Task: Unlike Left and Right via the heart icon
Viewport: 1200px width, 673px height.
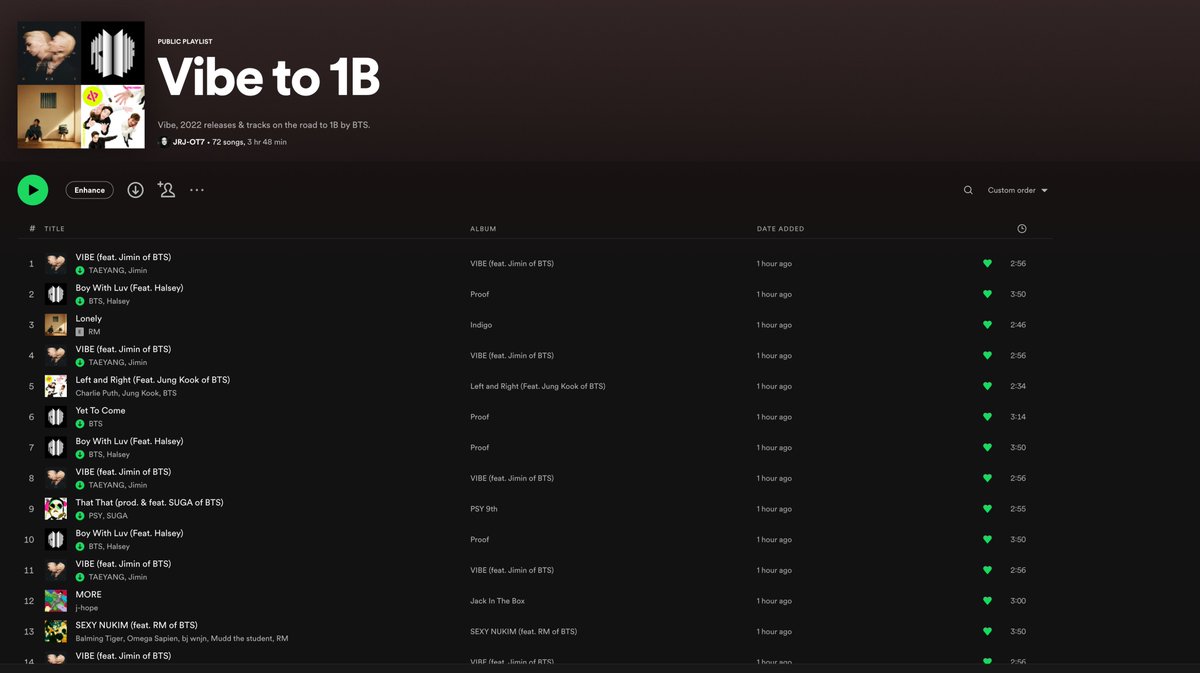Action: [x=987, y=386]
